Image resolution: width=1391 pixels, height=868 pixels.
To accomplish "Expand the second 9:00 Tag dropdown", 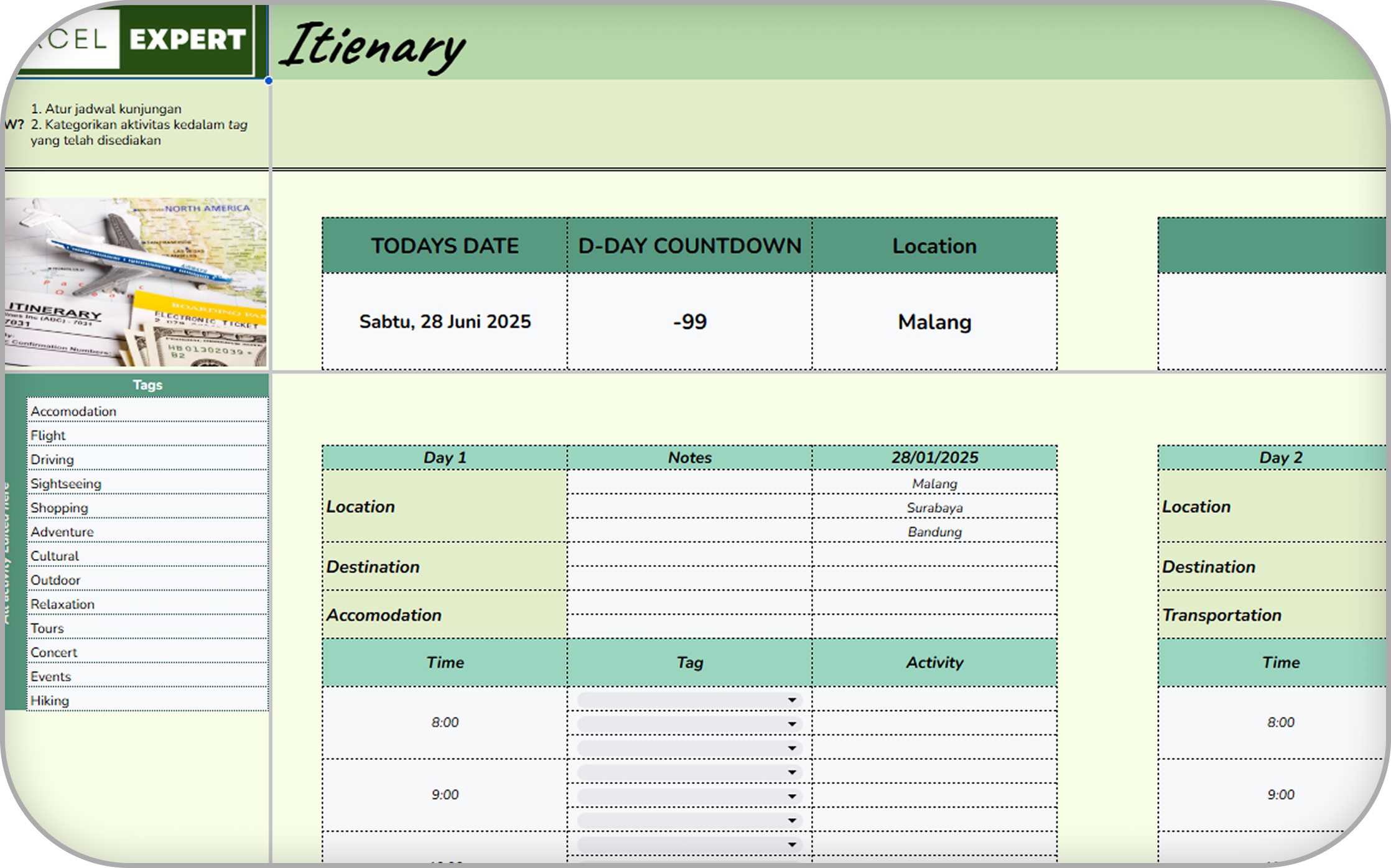I will [791, 796].
